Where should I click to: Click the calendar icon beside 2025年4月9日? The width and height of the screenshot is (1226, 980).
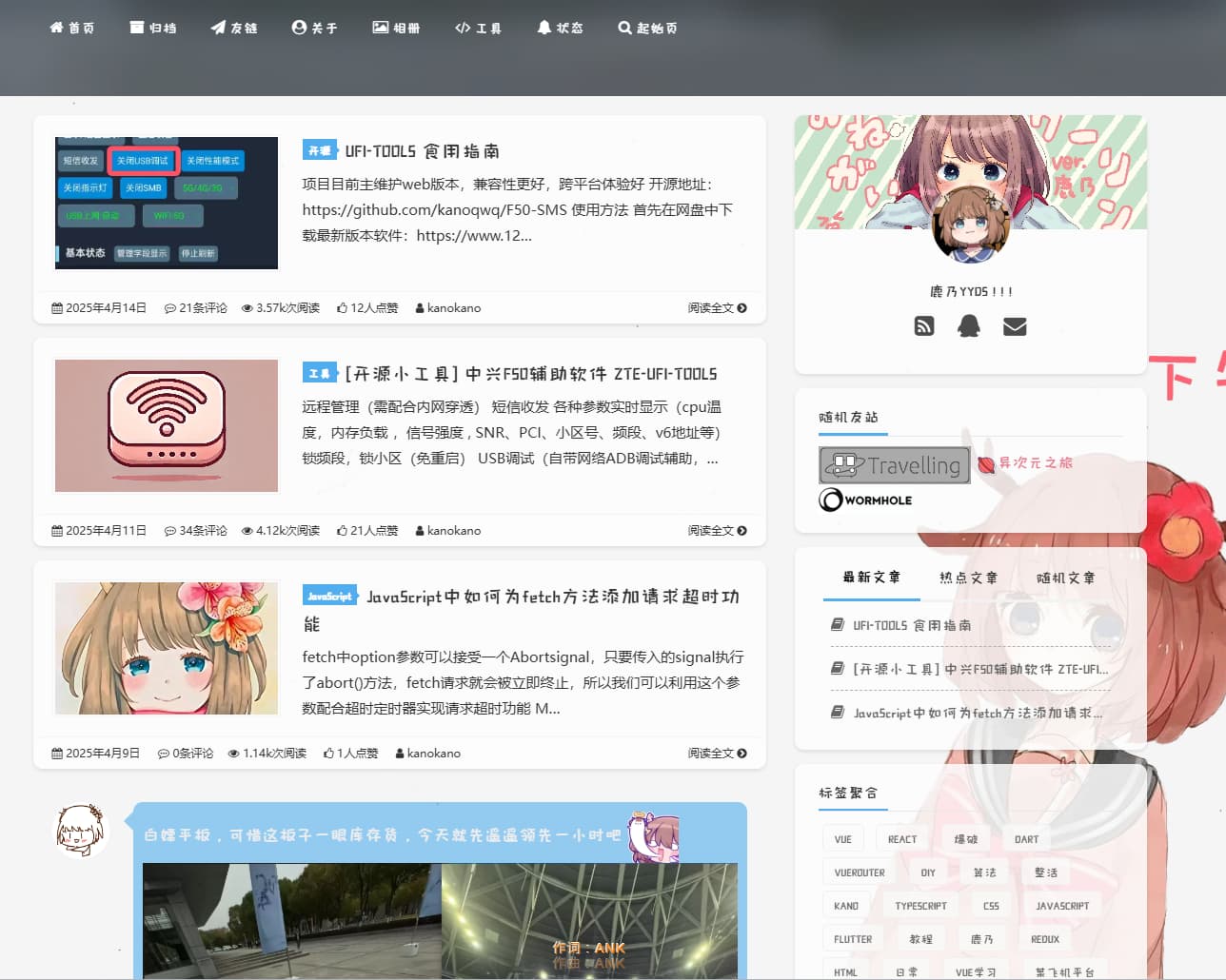tap(56, 753)
